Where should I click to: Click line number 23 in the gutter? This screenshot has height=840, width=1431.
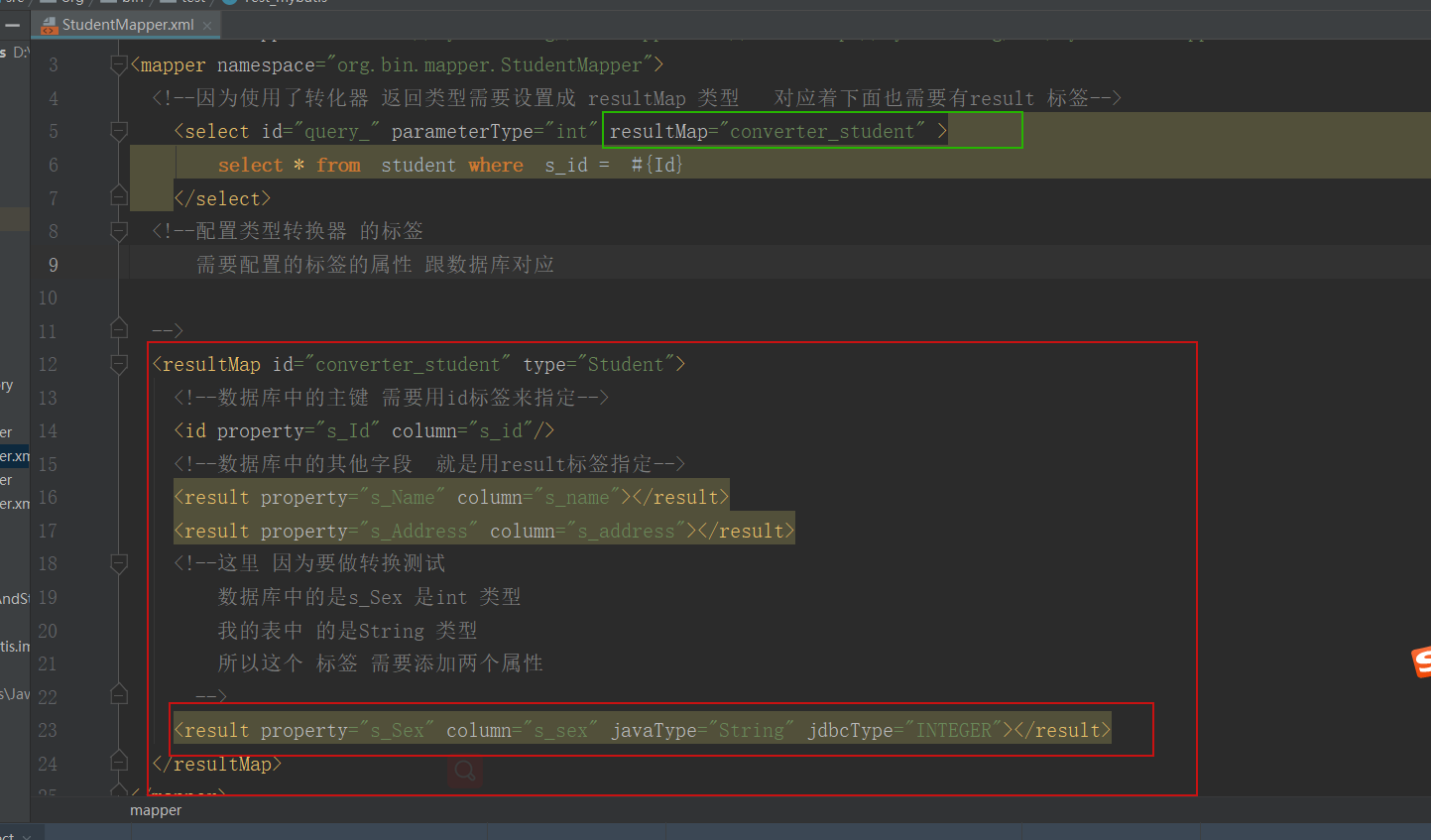[x=48, y=730]
